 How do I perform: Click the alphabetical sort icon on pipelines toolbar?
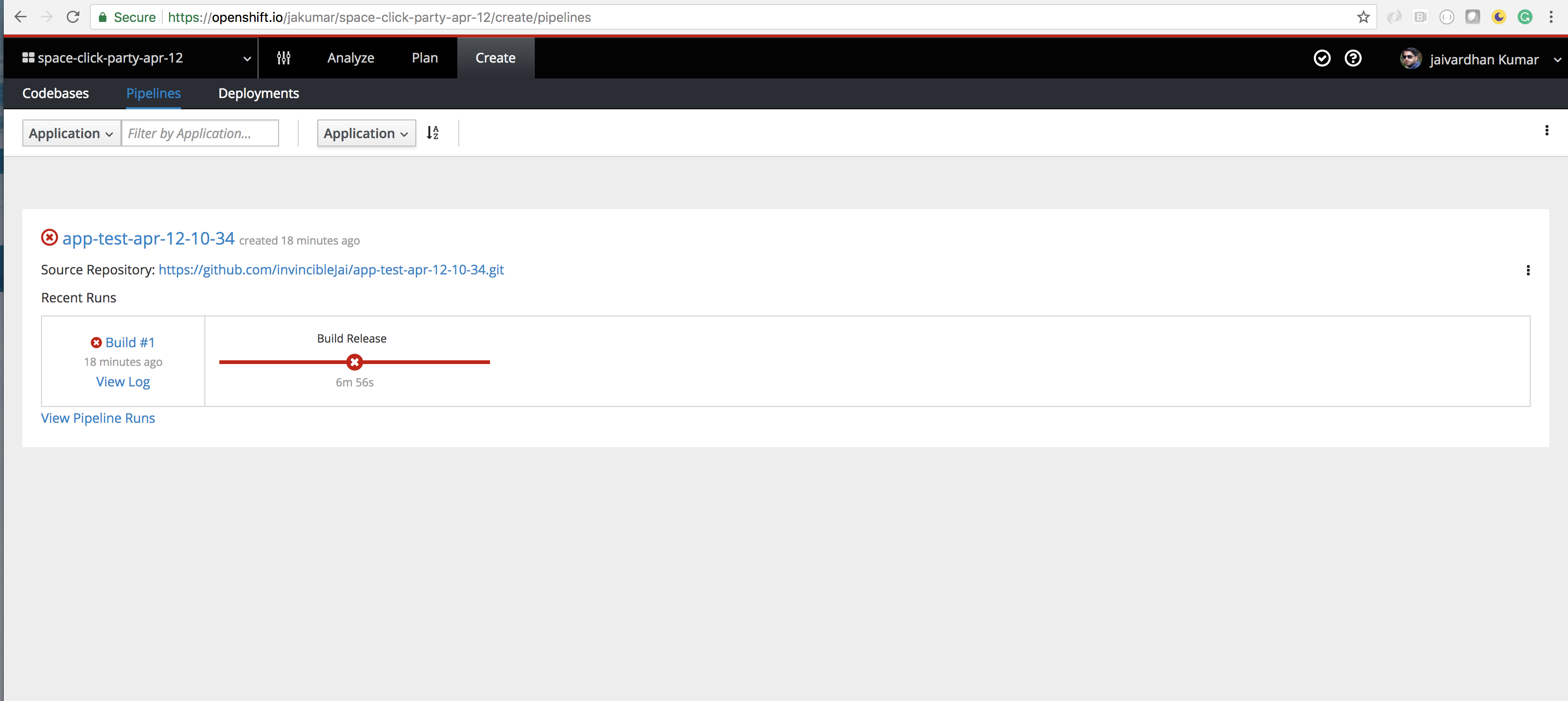[433, 133]
